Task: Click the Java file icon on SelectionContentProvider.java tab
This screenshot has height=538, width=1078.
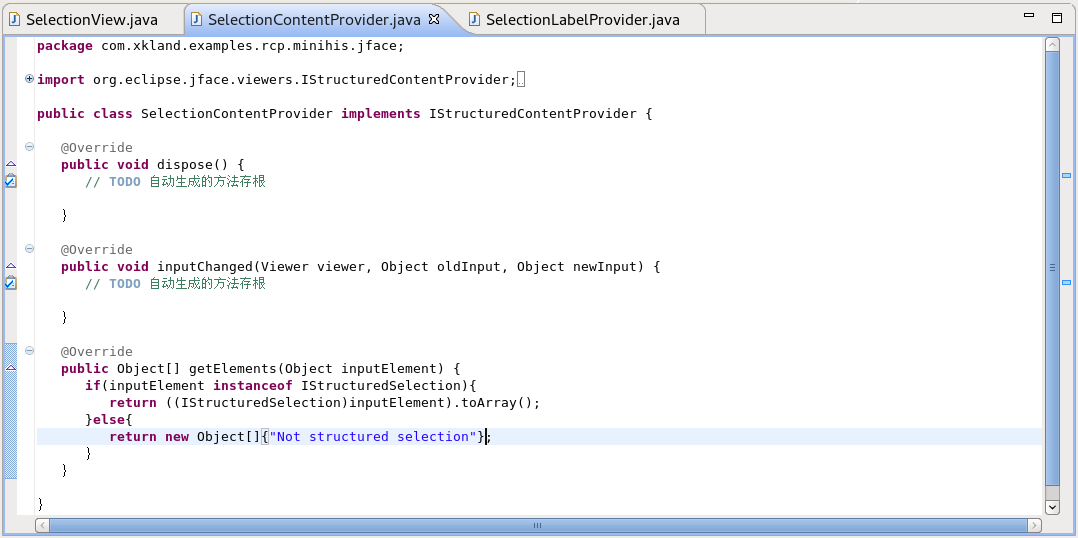Action: (197, 19)
